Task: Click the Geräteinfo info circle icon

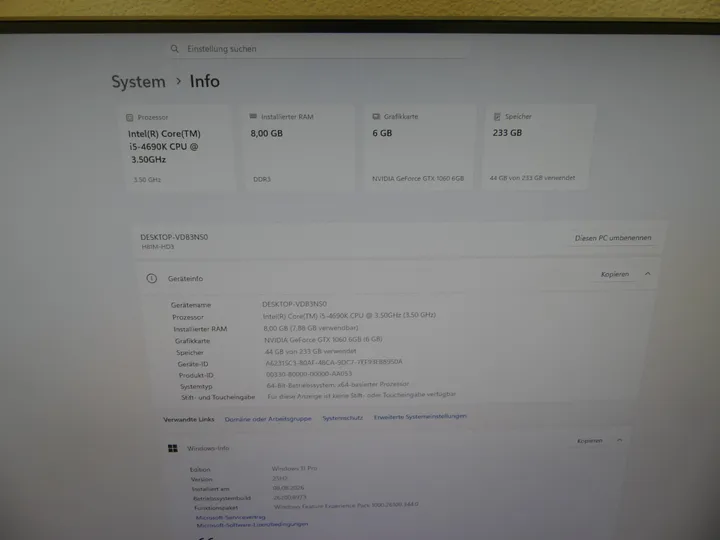Action: coord(152,278)
